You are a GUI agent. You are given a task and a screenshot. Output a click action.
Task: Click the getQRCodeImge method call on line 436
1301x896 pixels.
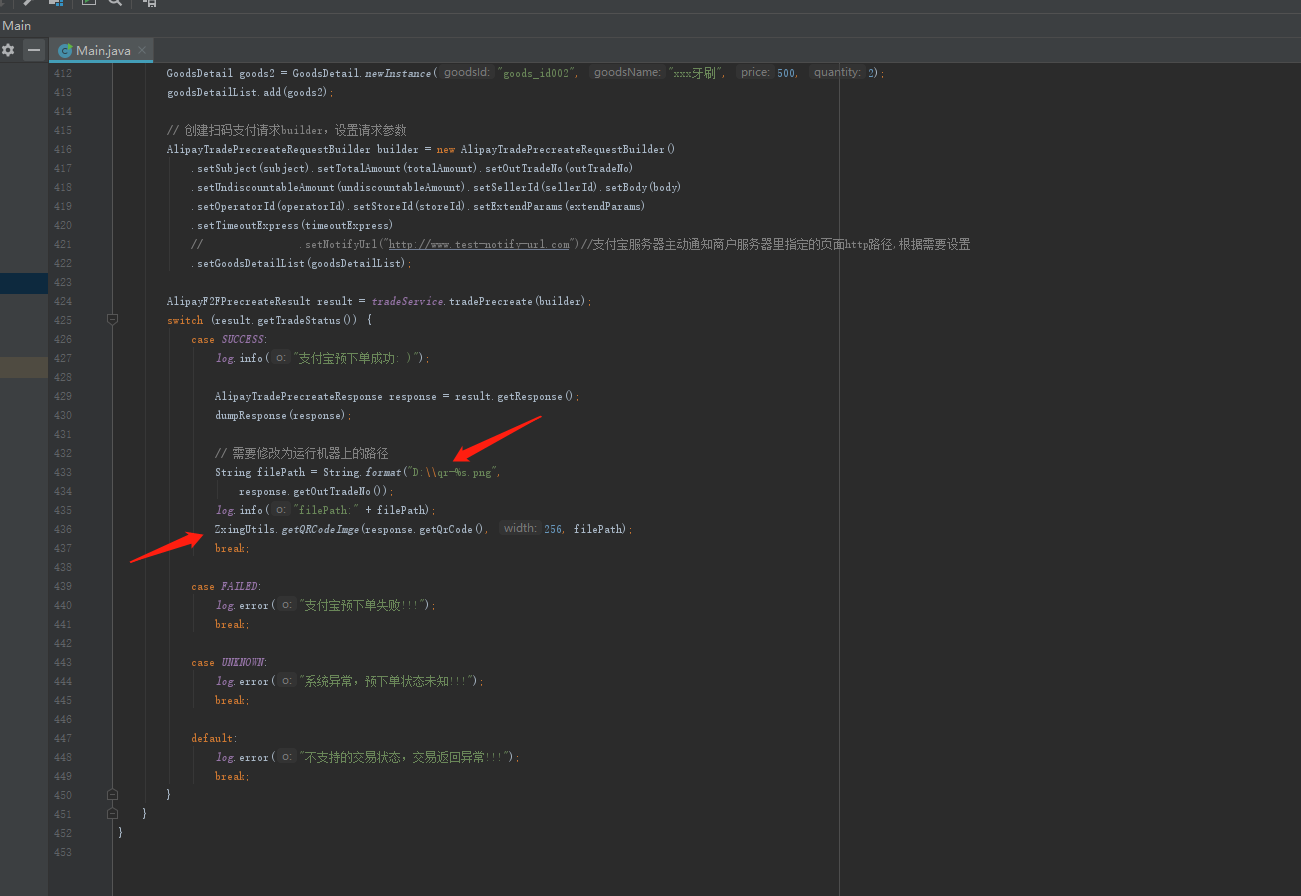pos(320,529)
